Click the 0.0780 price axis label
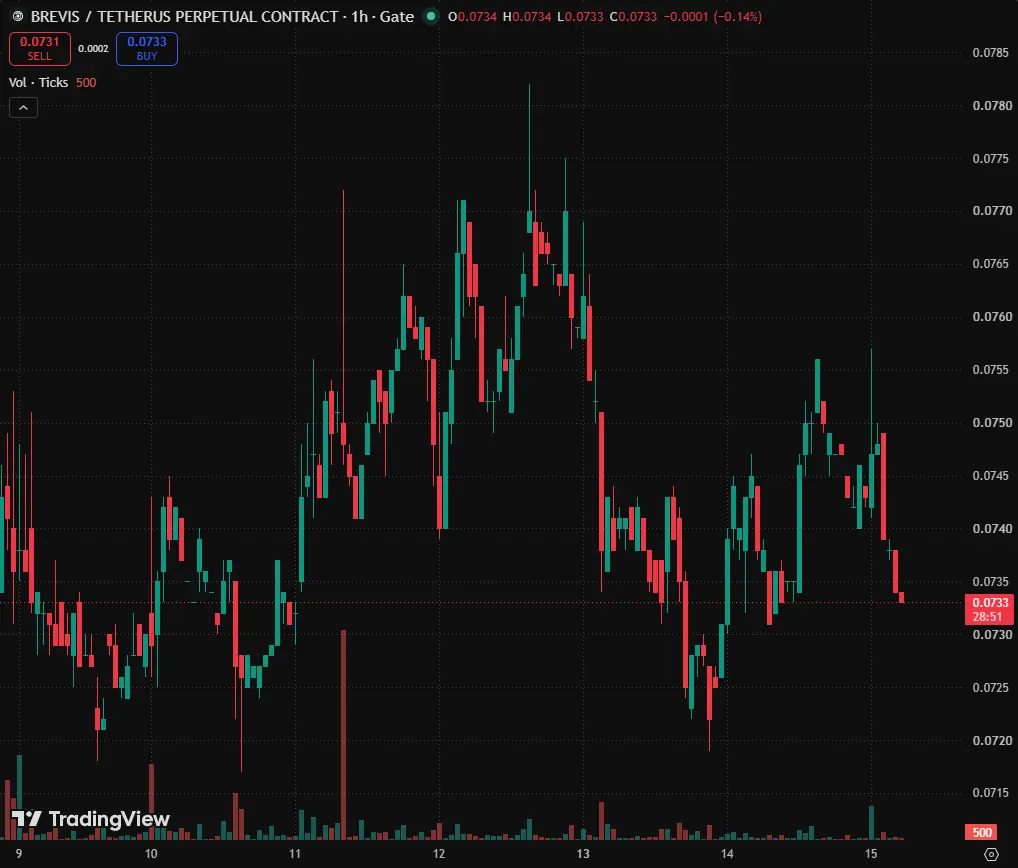Screen dimensions: 1018x868 (991, 105)
